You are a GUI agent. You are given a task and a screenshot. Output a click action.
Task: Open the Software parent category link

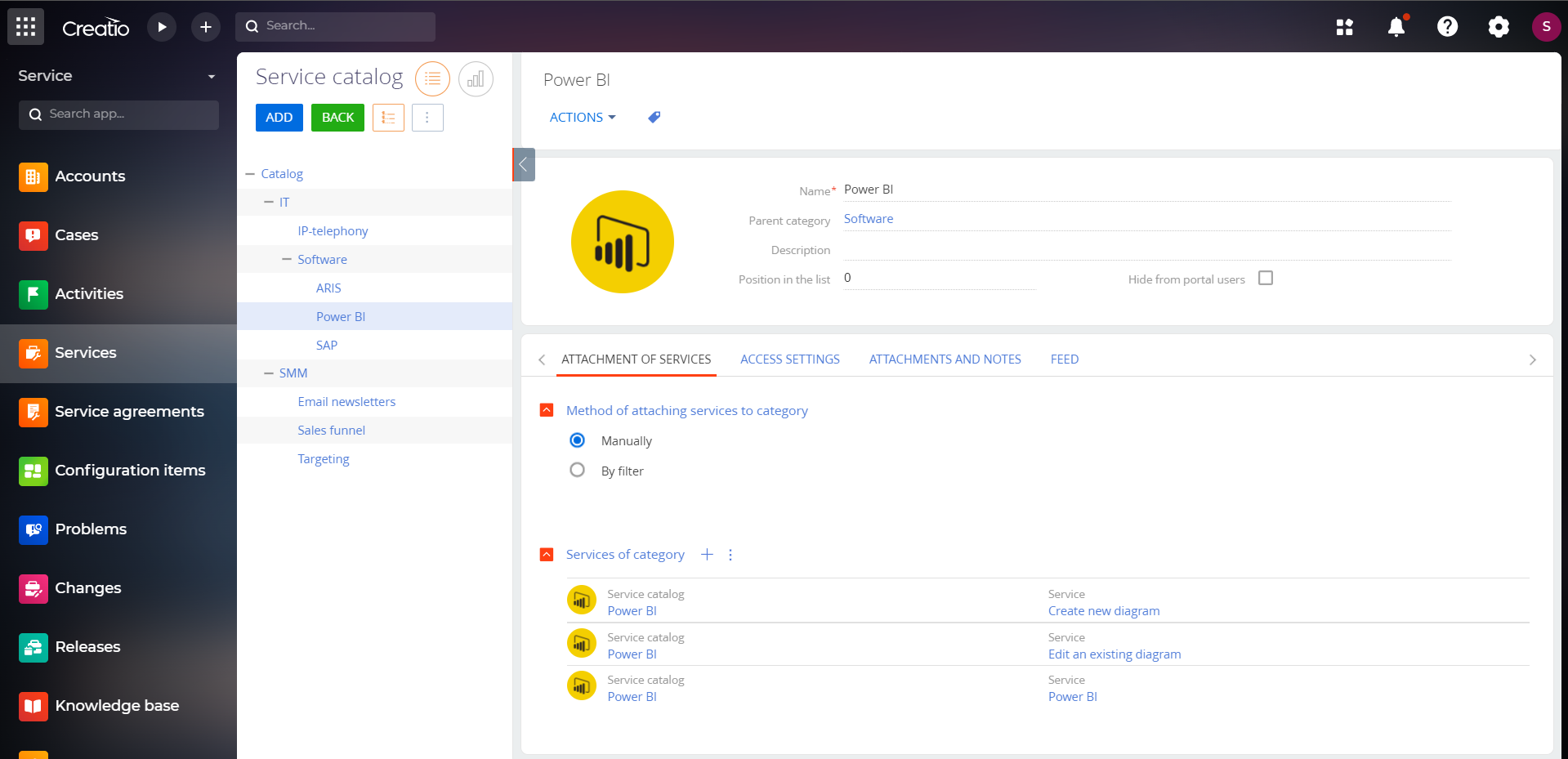868,219
